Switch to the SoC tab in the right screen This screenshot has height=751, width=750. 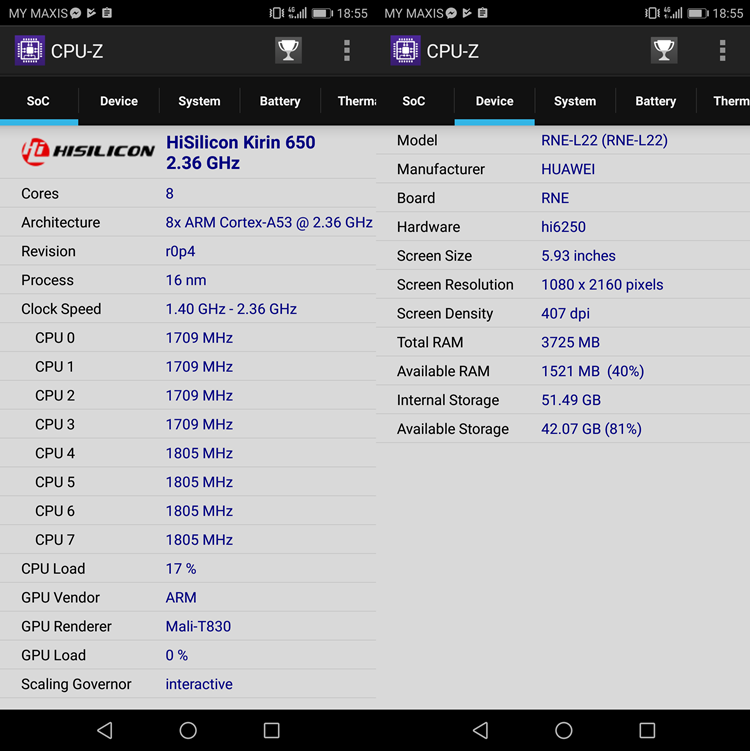click(x=414, y=101)
